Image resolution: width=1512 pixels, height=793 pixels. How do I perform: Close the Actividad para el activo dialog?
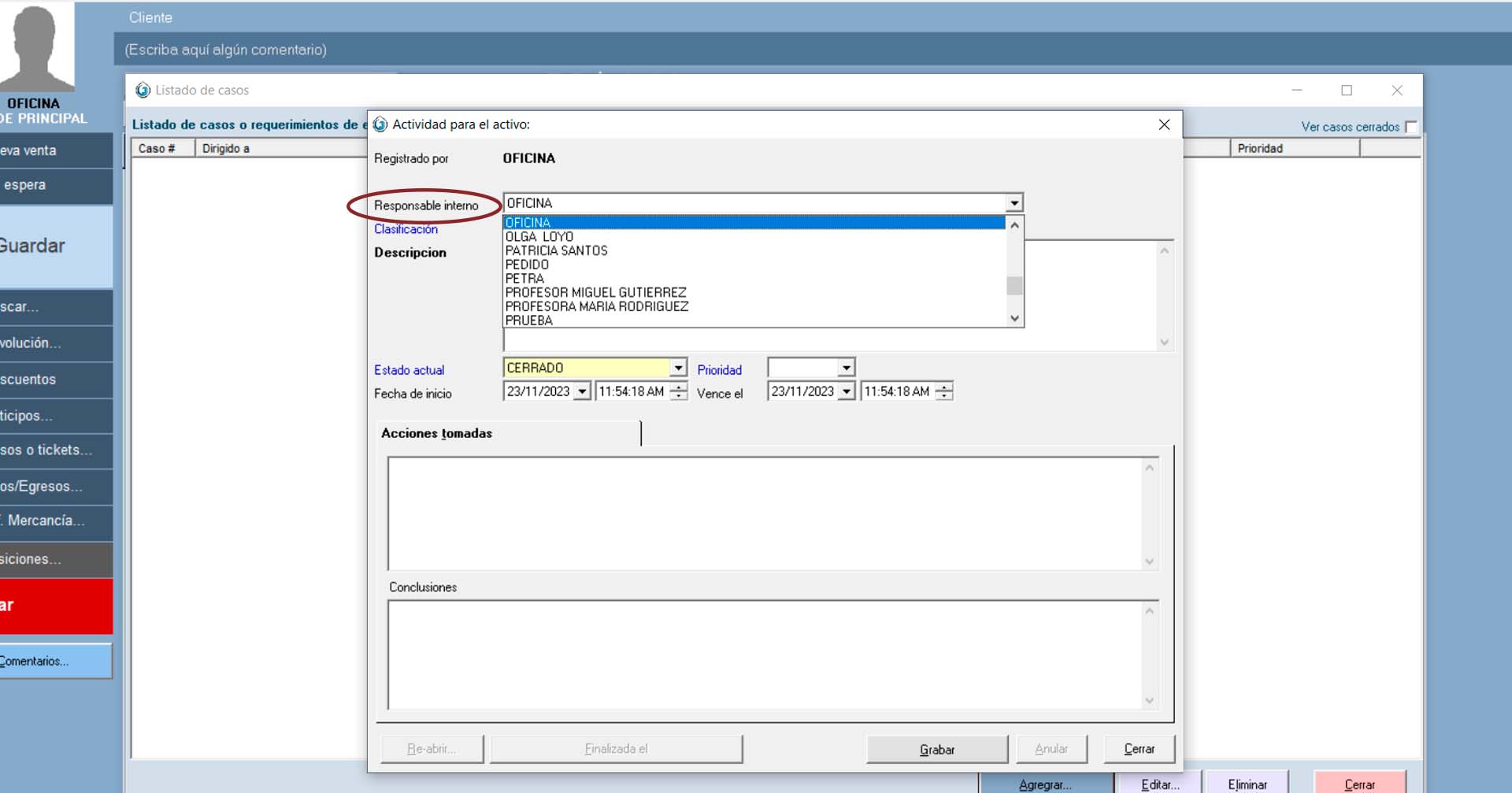[1164, 124]
